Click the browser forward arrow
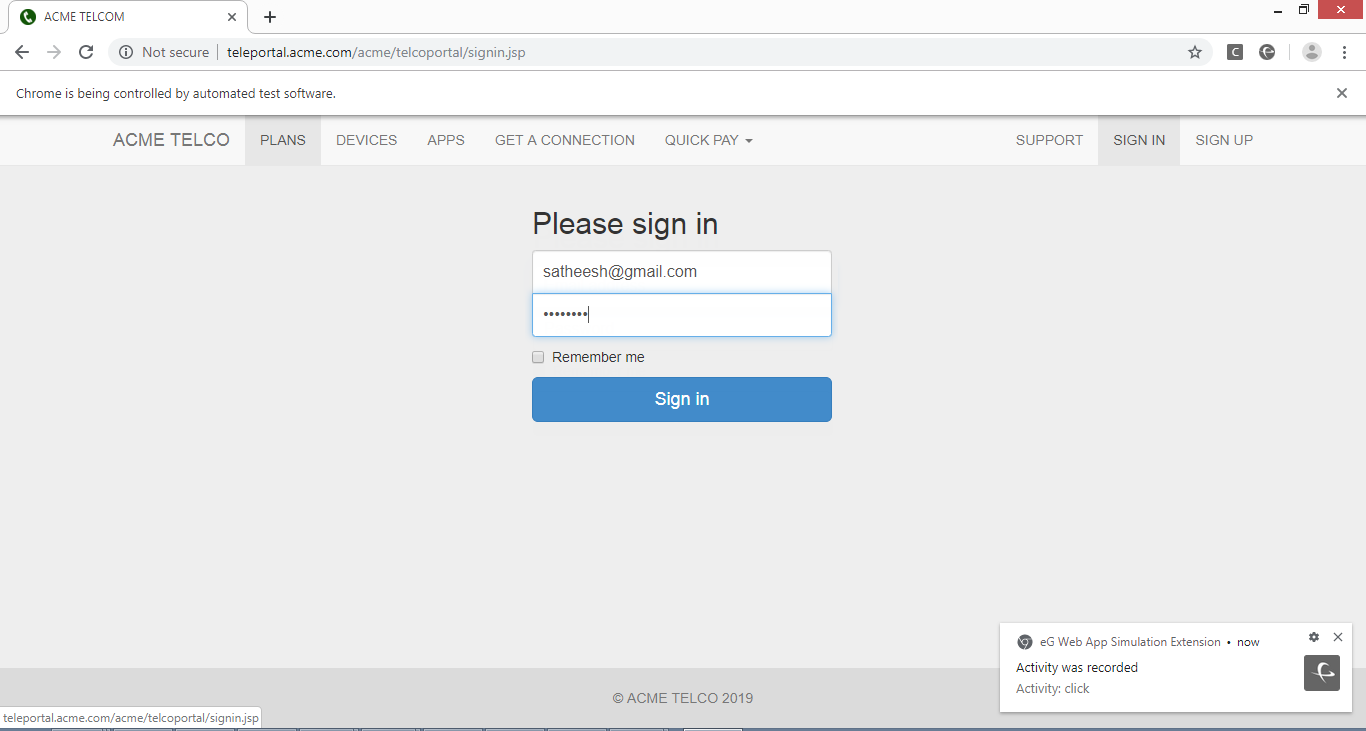Screen dimensions: 1366x731 (54, 52)
